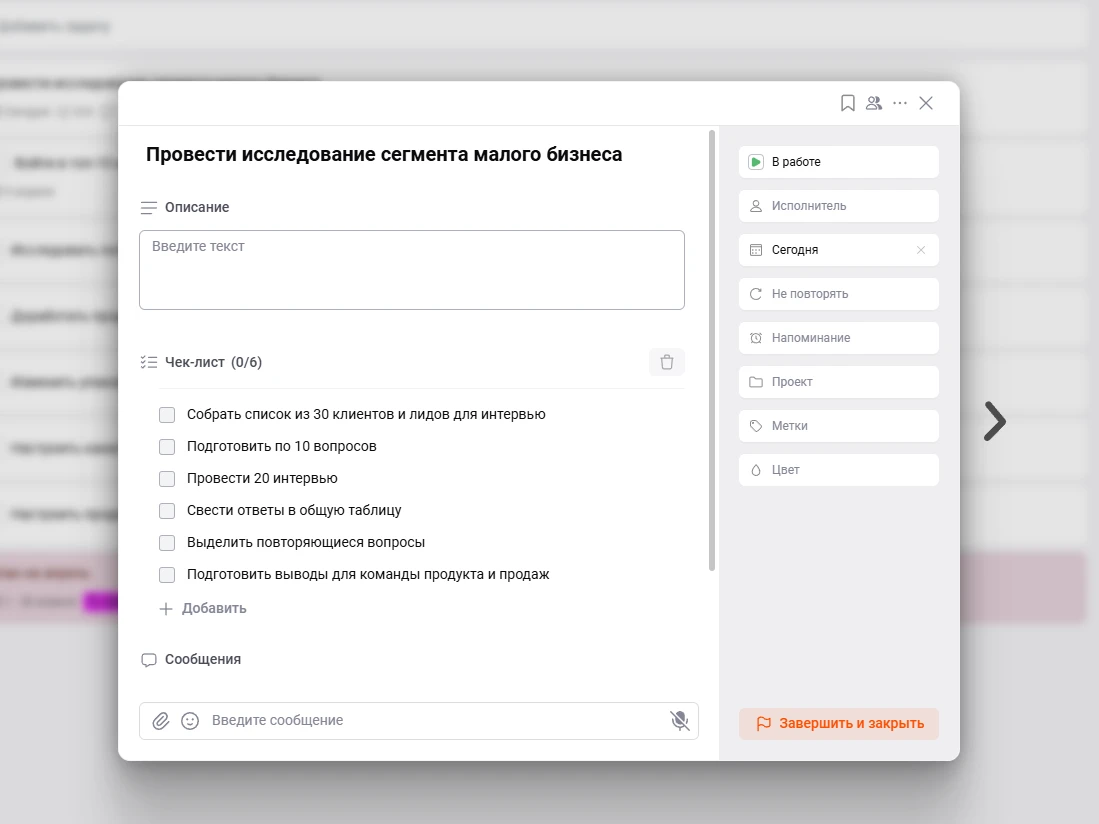This screenshot has width=1099, height=824.
Task: Click the bookmark icon in the task header
Action: pos(848,103)
